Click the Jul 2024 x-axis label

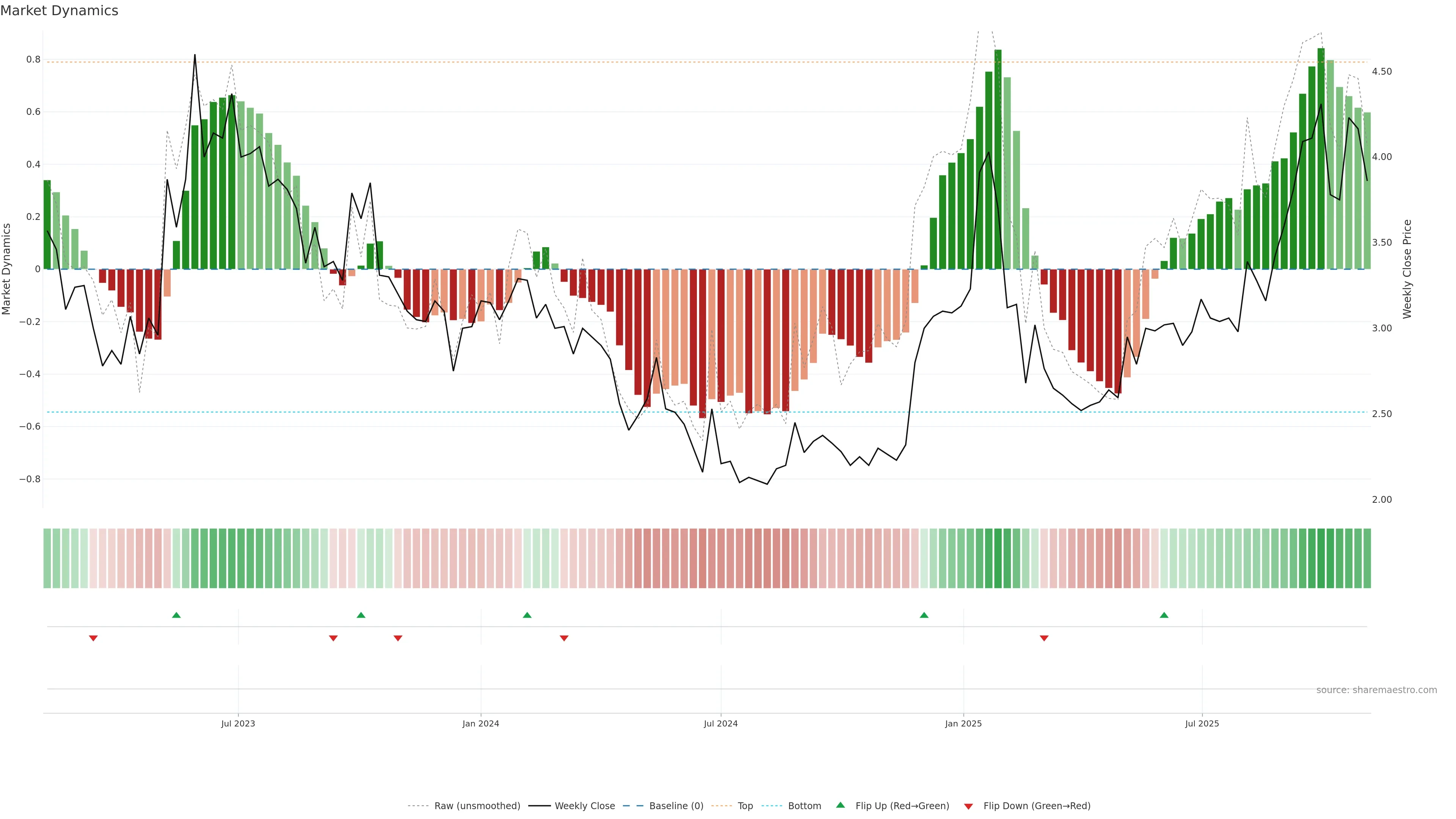click(x=721, y=723)
